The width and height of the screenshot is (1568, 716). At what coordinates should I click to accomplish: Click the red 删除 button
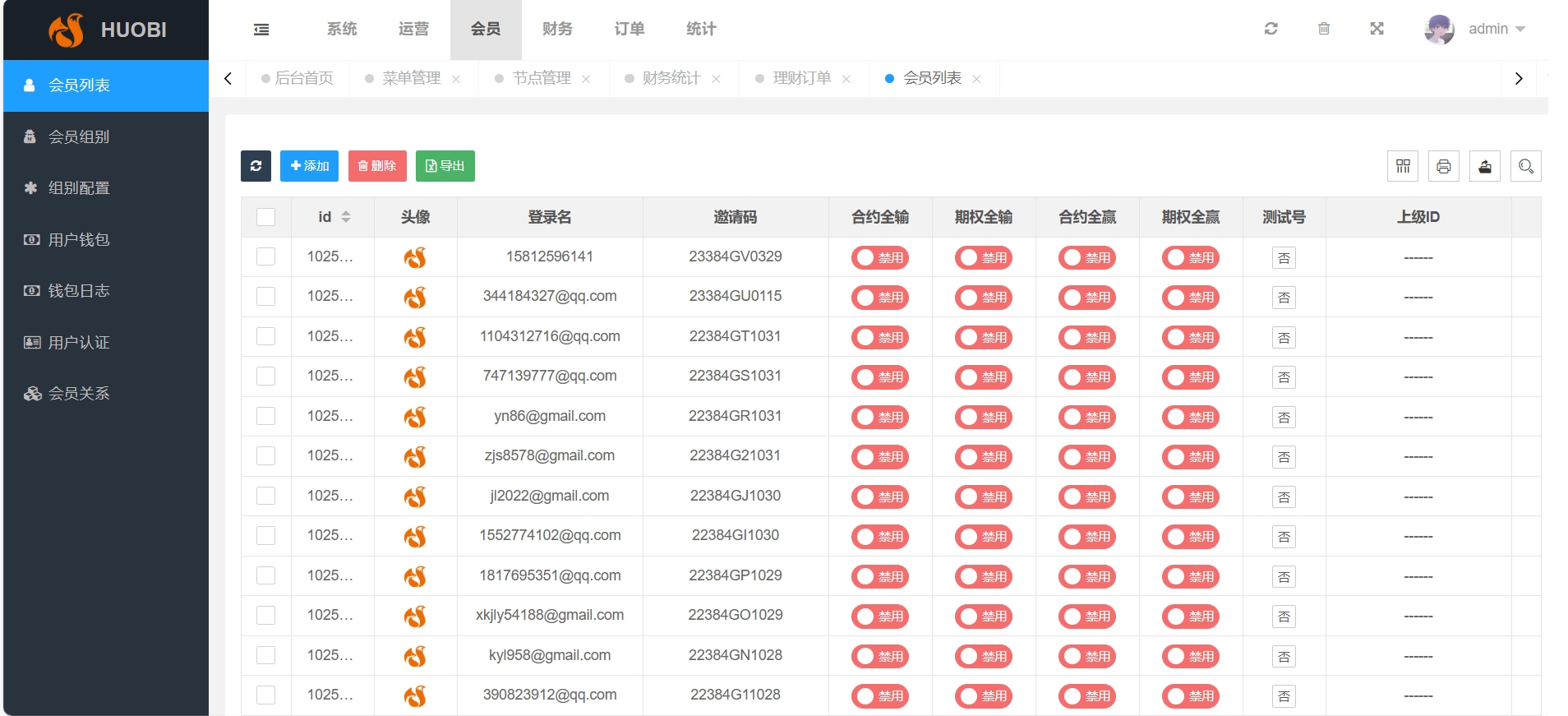click(377, 166)
